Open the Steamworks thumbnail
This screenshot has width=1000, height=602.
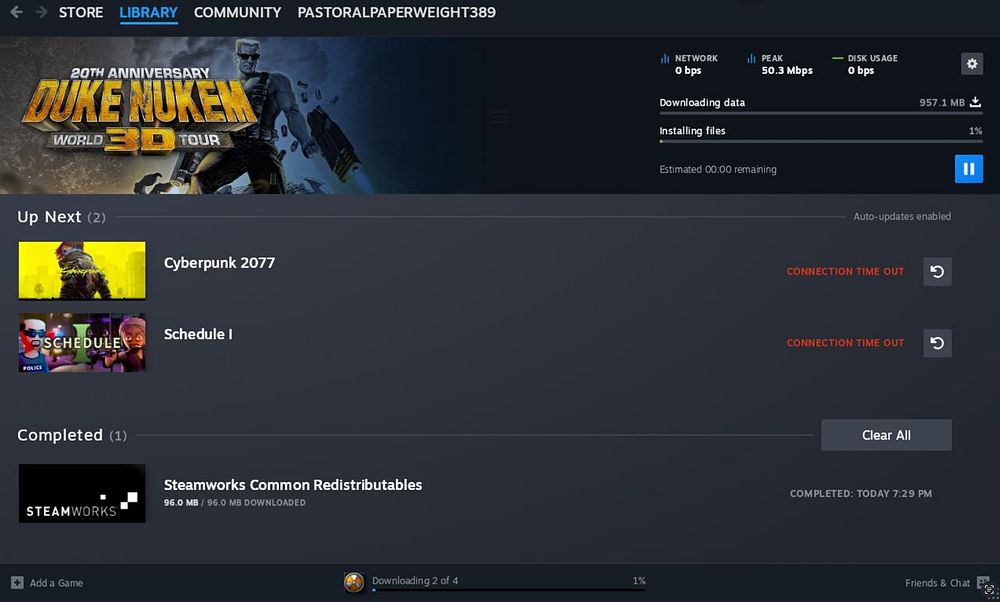[82, 494]
